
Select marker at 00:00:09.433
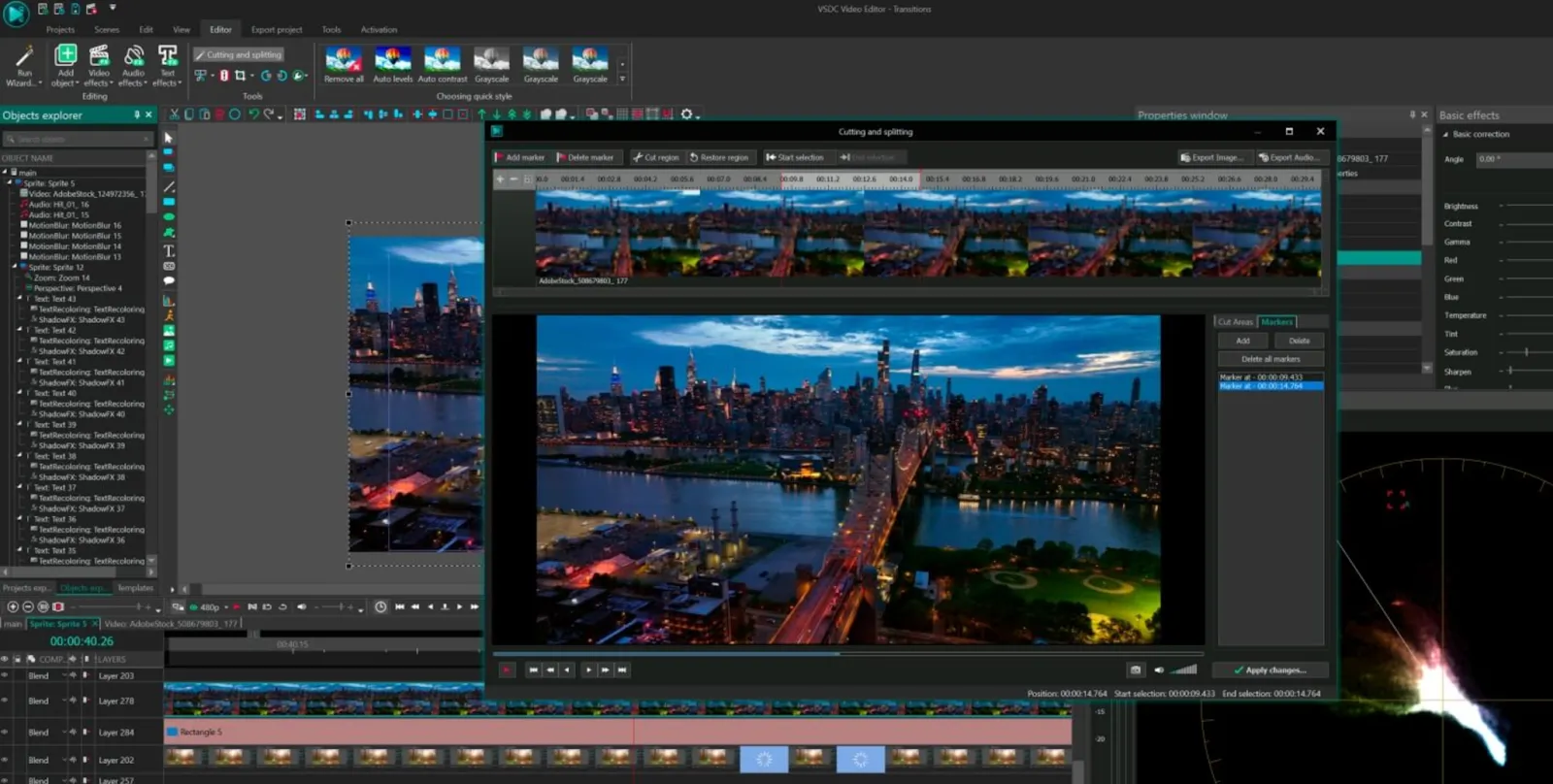click(x=1271, y=377)
